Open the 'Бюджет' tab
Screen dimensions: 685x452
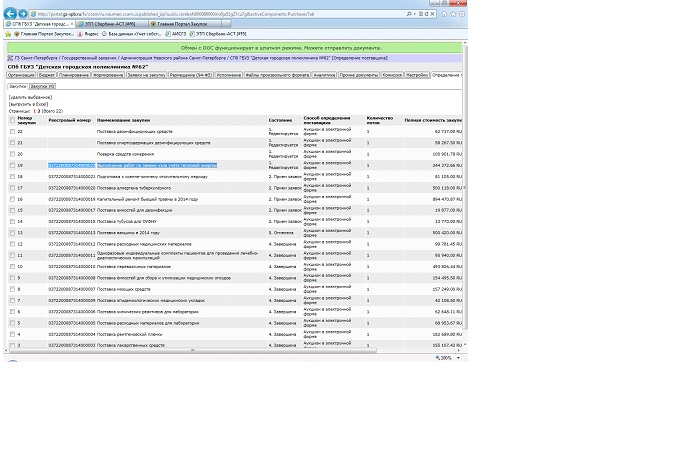tap(46, 75)
